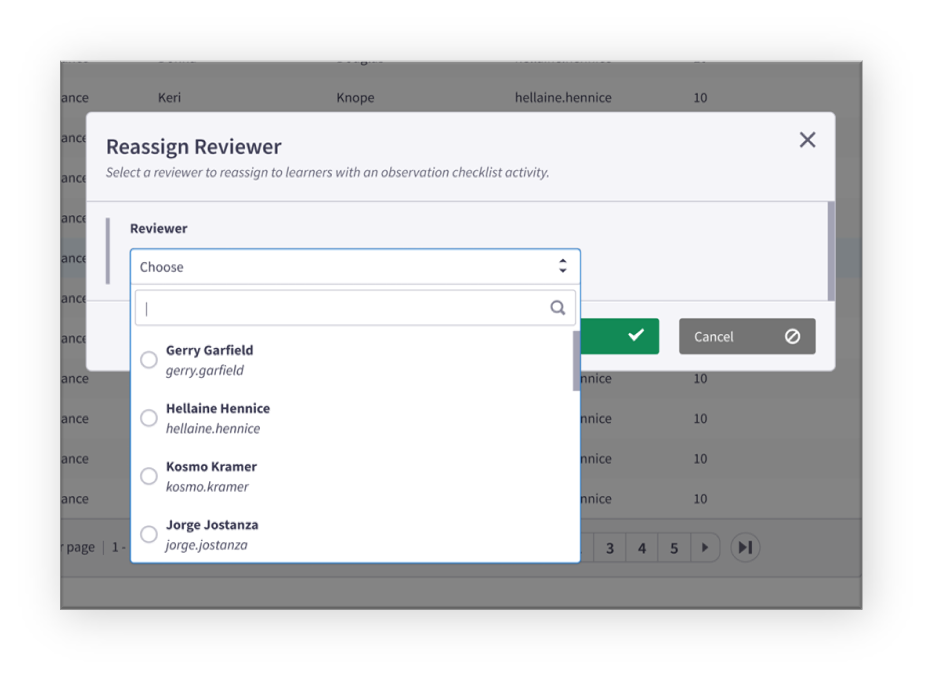Select the Keri Knope table row
Image resolution: width=932 pixels, height=679 pixels.
[400, 97]
